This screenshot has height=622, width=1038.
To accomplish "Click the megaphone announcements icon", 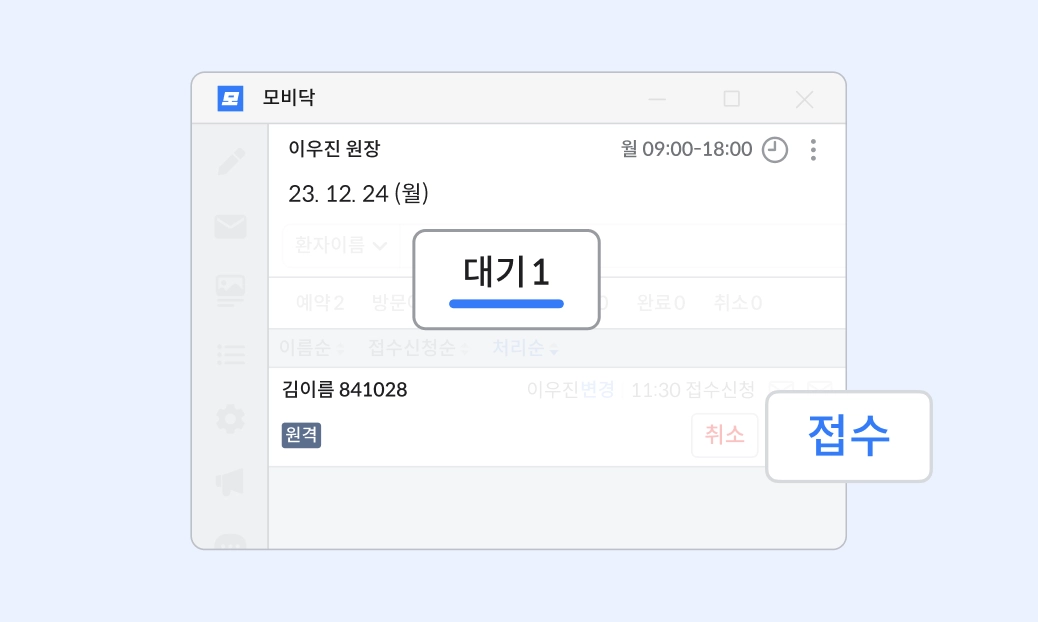I will coord(231,482).
